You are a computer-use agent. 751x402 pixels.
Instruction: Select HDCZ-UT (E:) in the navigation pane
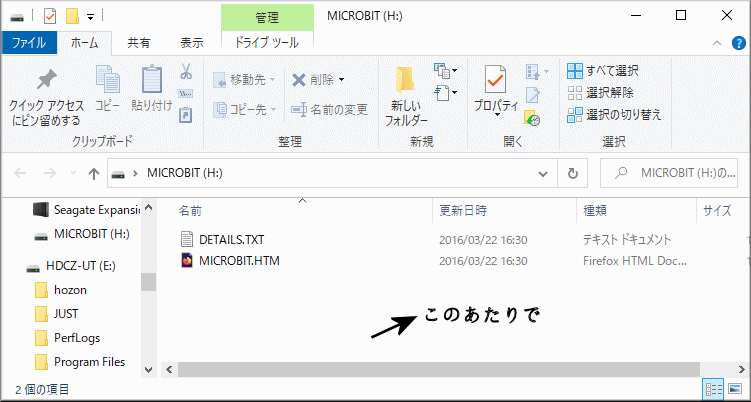(71, 266)
